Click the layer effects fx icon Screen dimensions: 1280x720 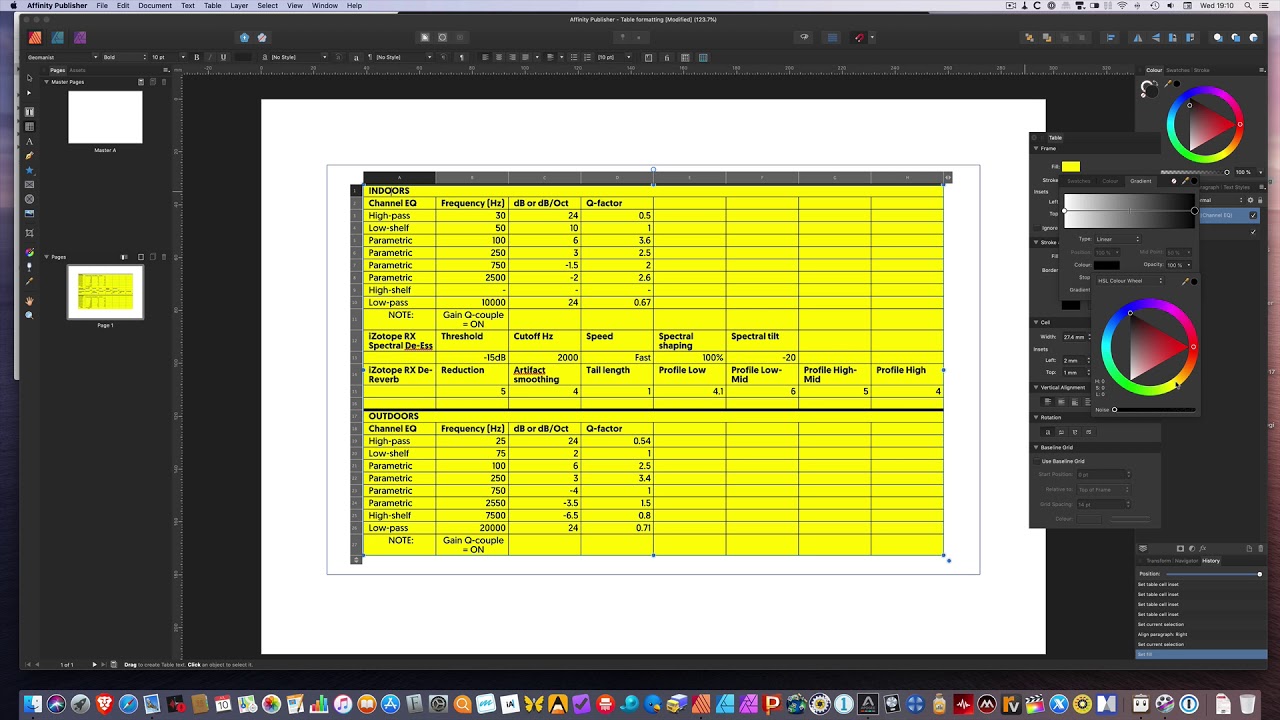[x=1203, y=548]
